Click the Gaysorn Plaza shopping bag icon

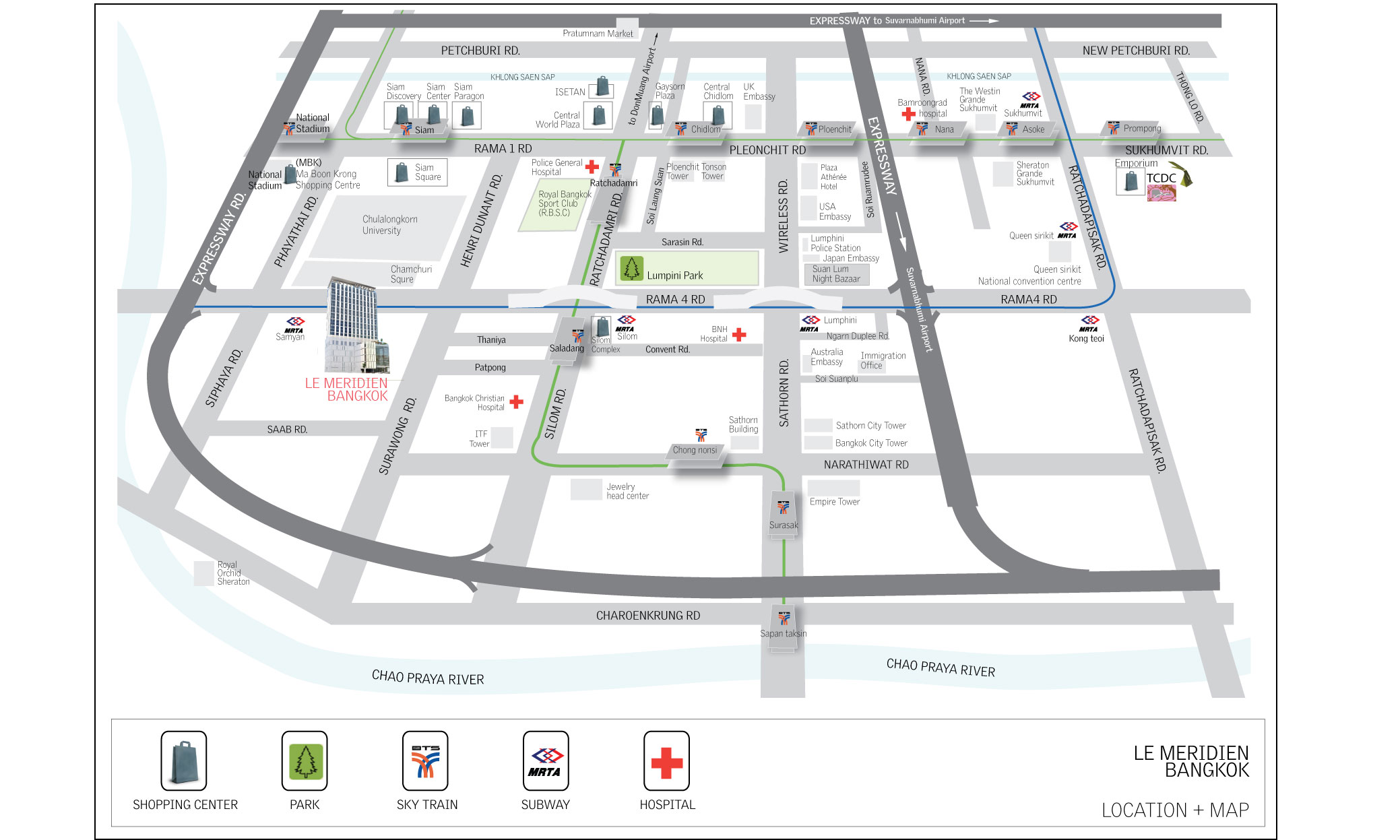657,115
